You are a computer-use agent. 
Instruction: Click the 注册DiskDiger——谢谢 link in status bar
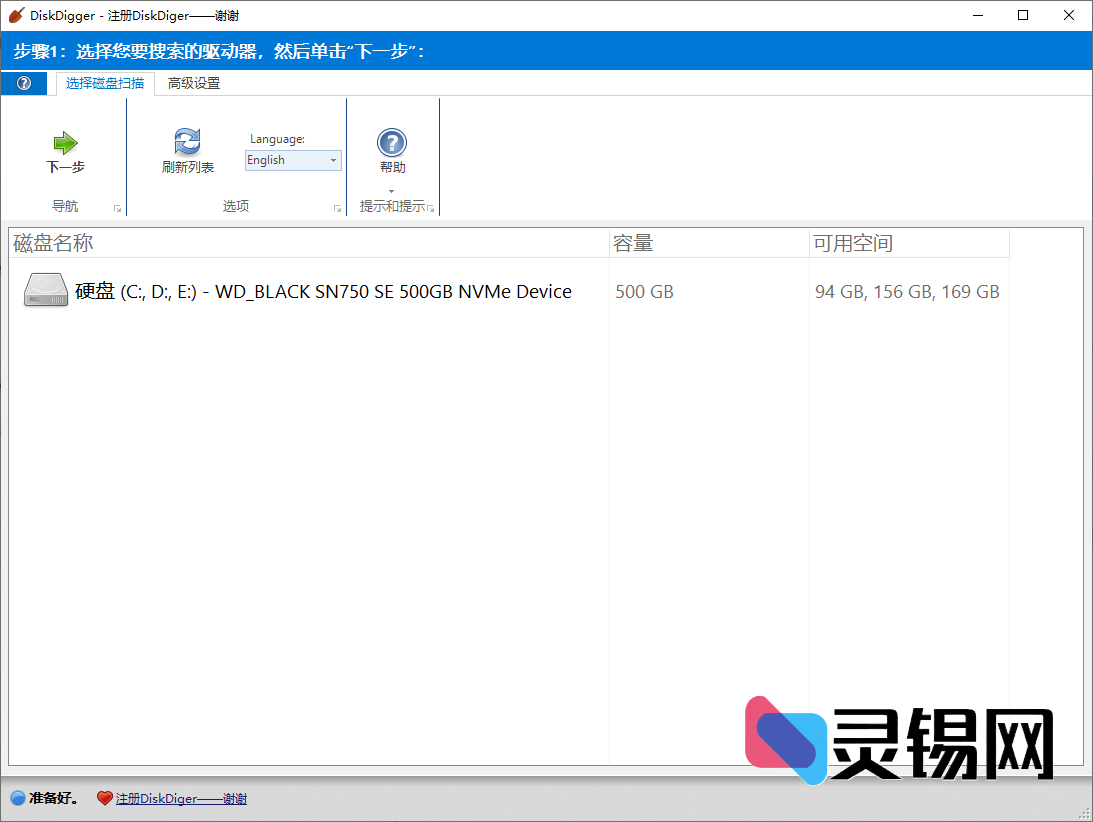pyautogui.click(x=183, y=798)
